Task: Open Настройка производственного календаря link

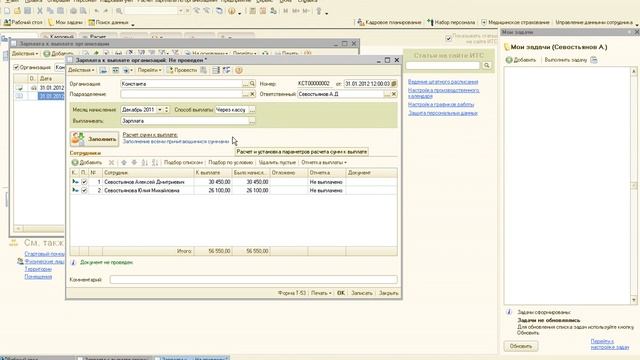Action: [x=444, y=93]
